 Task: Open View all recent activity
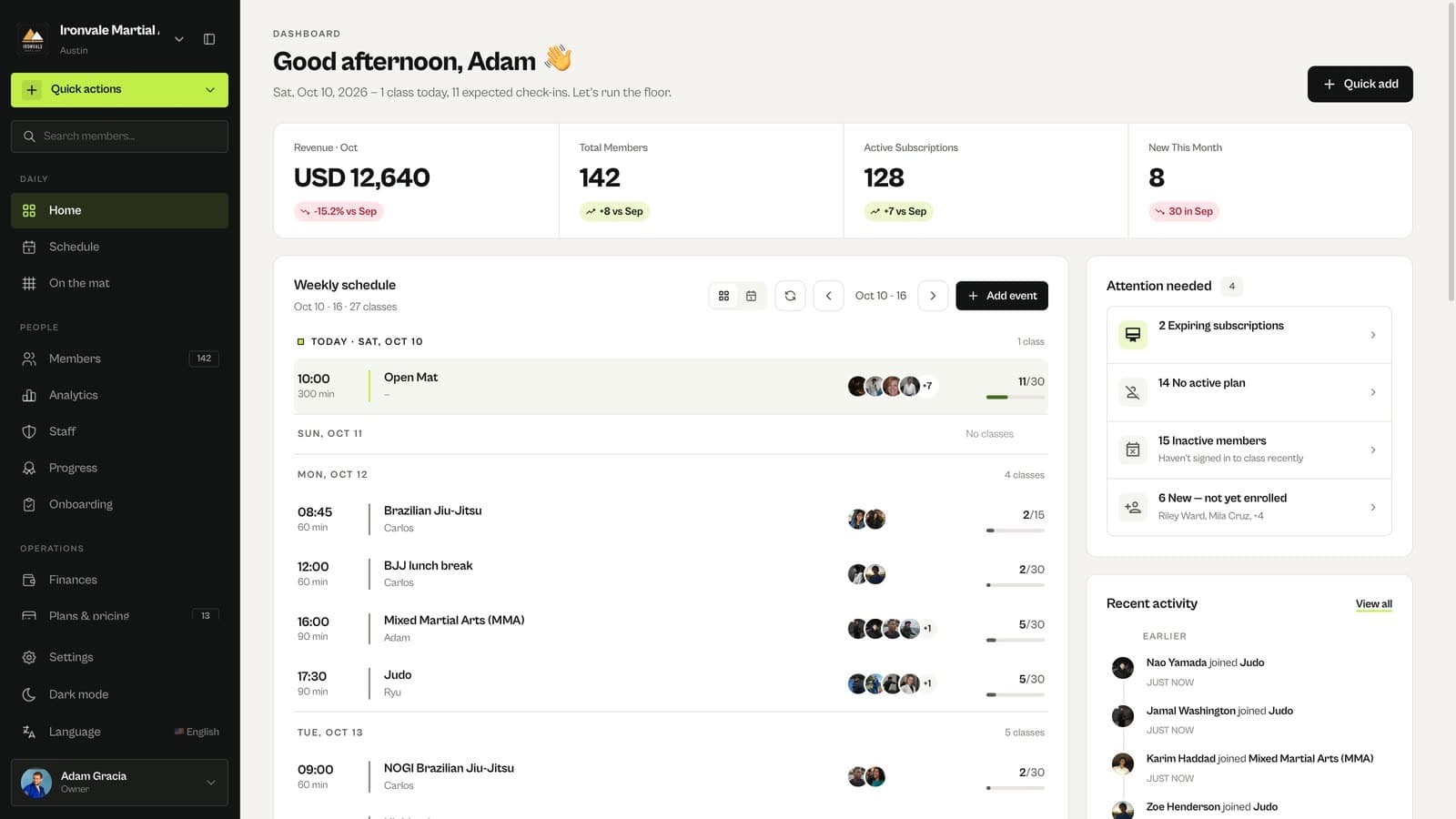1373,604
